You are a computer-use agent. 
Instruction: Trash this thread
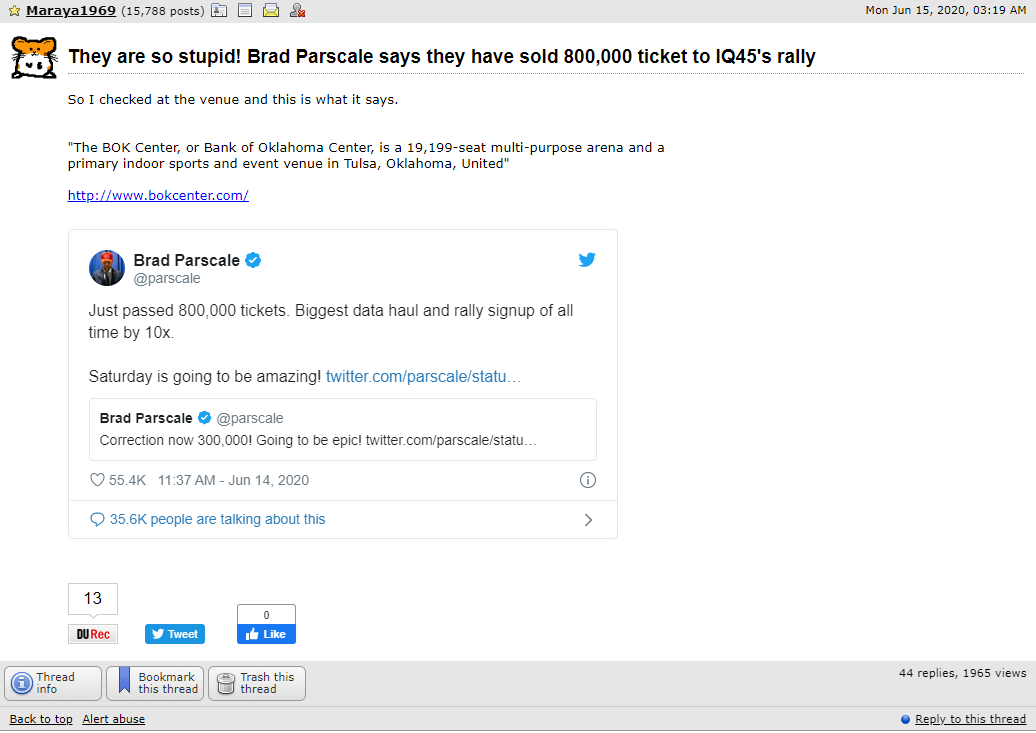click(256, 683)
